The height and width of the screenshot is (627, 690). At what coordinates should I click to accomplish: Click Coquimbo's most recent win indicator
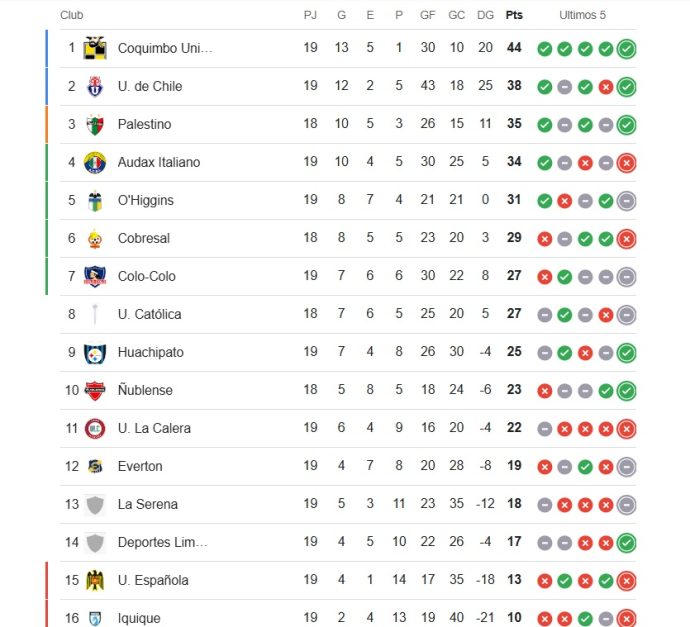pos(627,49)
